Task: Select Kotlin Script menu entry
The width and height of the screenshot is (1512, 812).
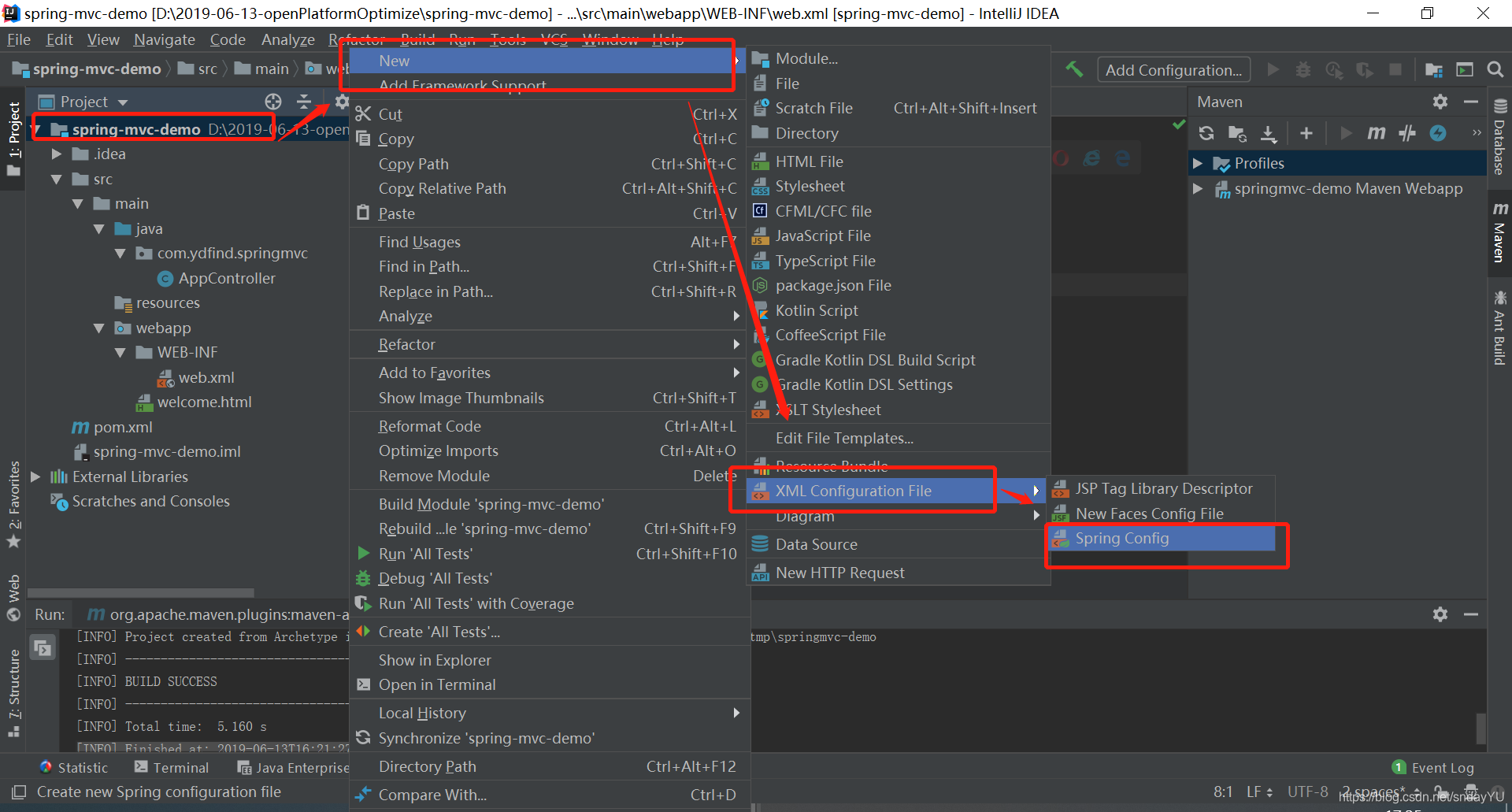Action: [898, 310]
